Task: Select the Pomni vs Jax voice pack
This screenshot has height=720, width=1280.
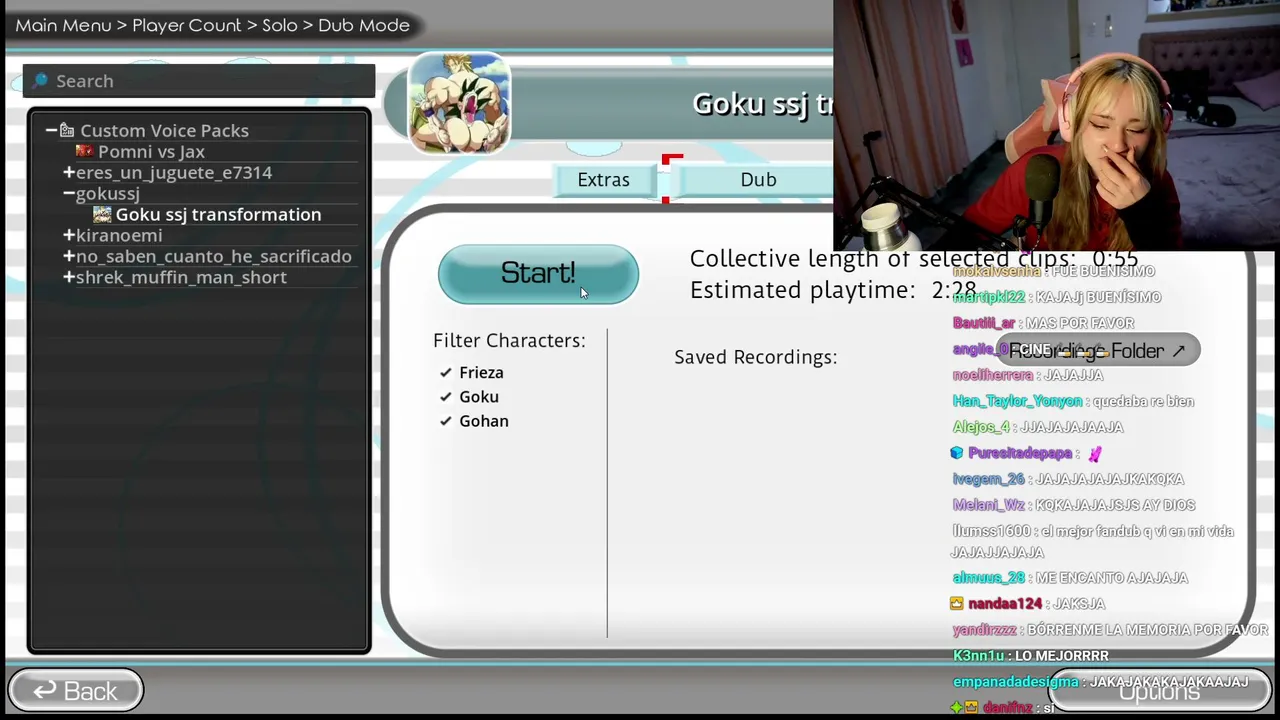Action: pyautogui.click(x=151, y=151)
